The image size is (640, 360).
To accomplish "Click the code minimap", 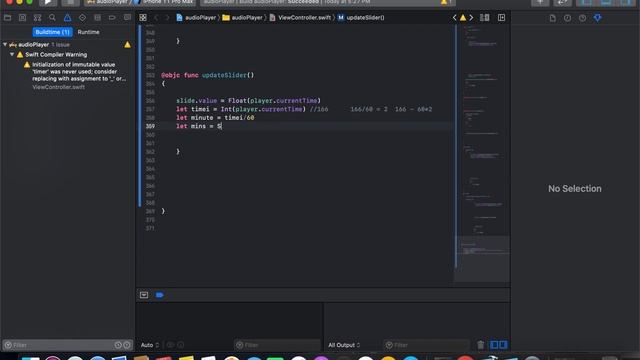I will (482, 153).
